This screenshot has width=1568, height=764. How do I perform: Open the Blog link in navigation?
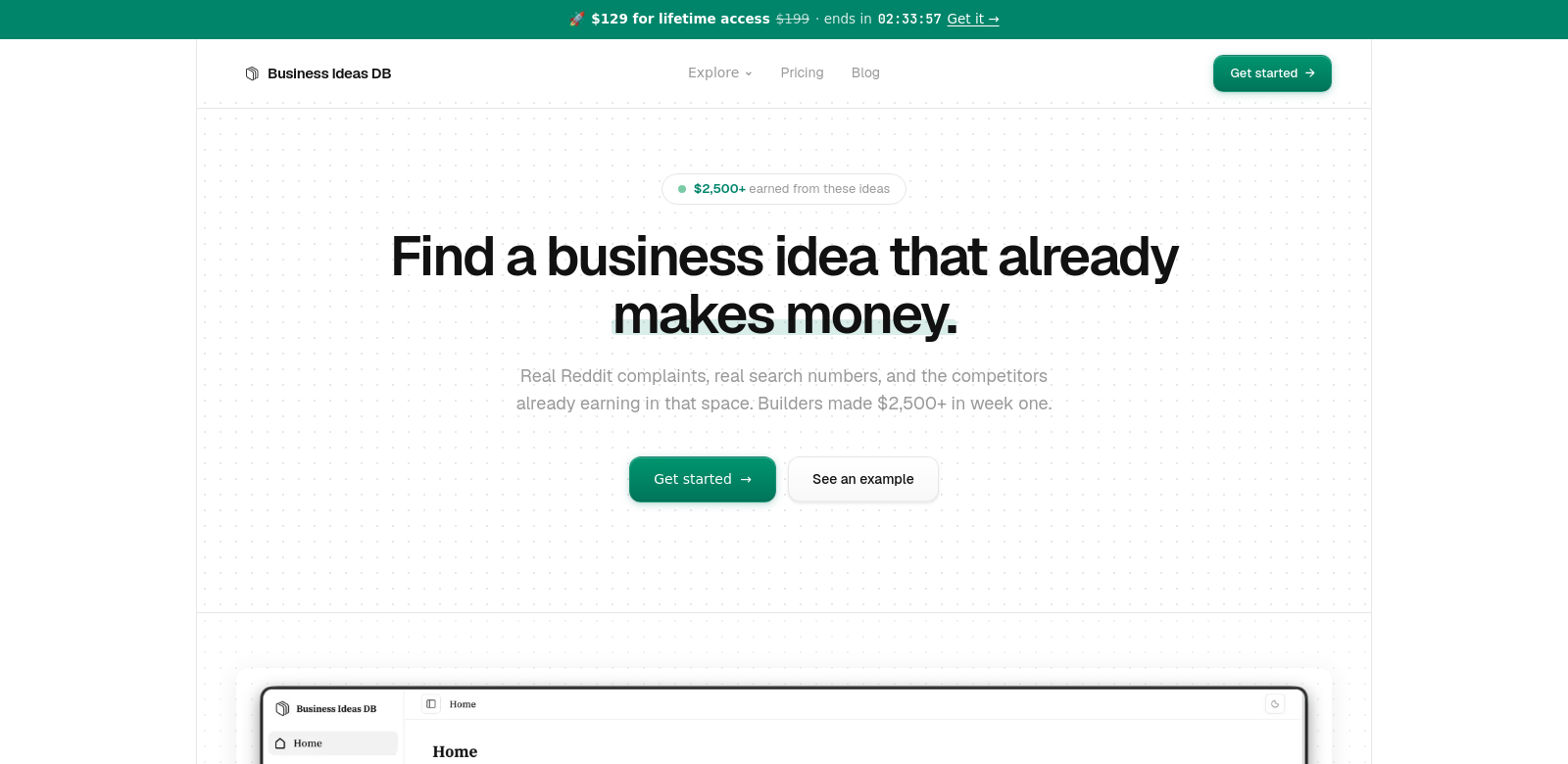point(865,72)
